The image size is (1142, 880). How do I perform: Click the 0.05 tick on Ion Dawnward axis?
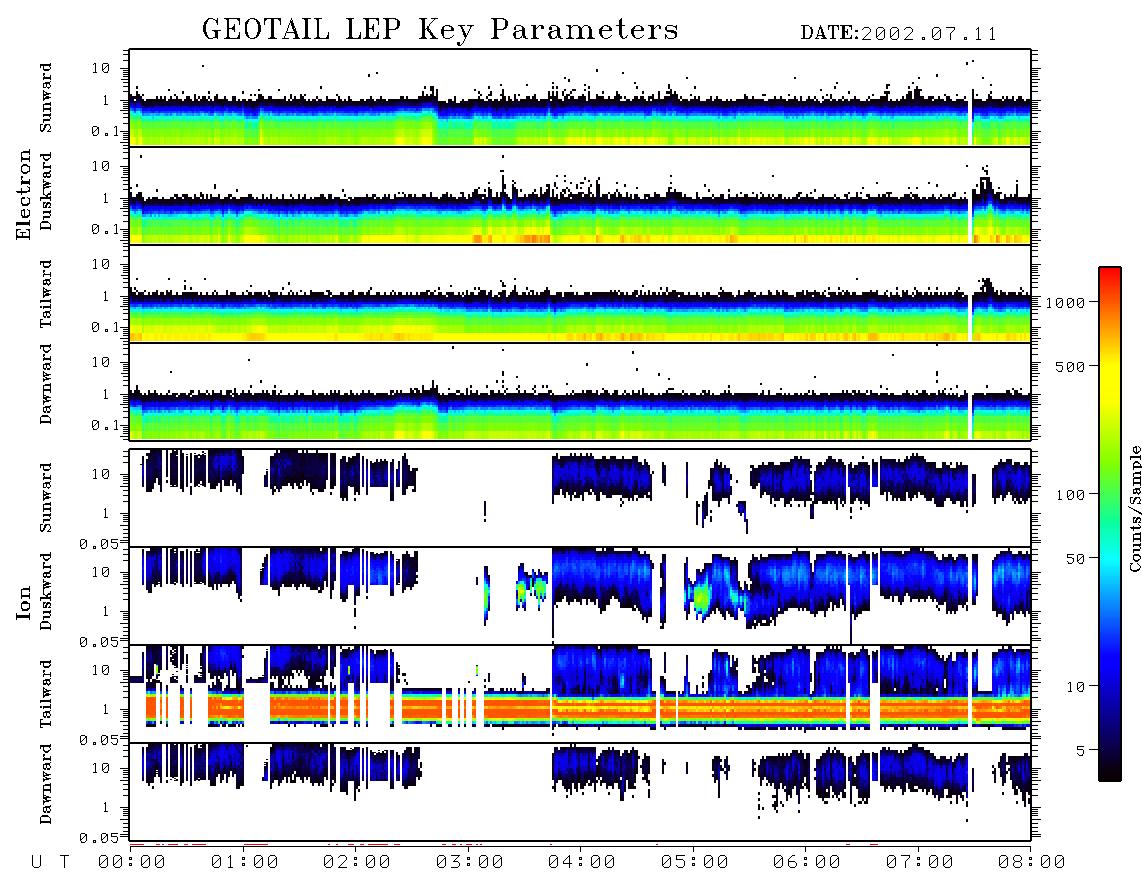click(99, 838)
